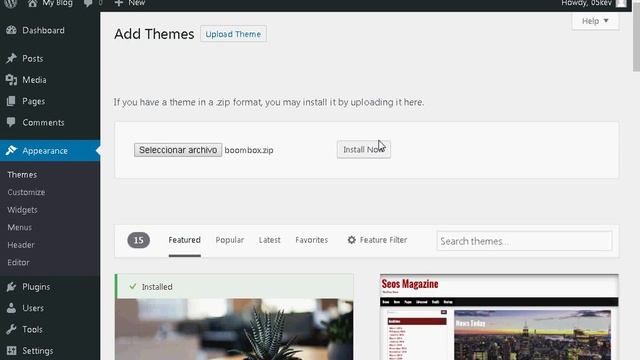Image resolution: width=640 pixels, height=360 pixels.
Task: Switch to the Popular tab
Action: coord(229,240)
